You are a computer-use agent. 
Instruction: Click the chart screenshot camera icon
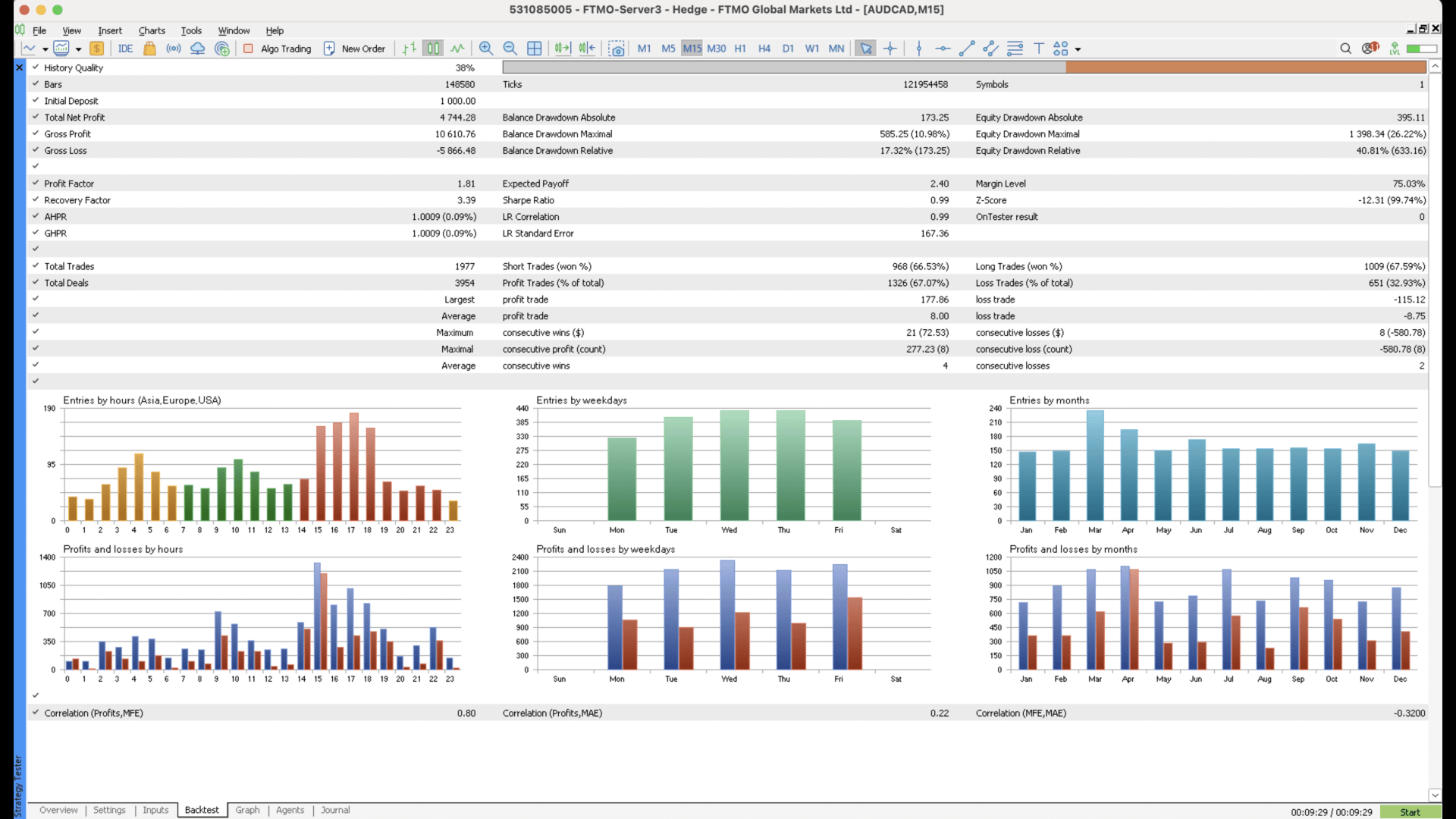(617, 49)
